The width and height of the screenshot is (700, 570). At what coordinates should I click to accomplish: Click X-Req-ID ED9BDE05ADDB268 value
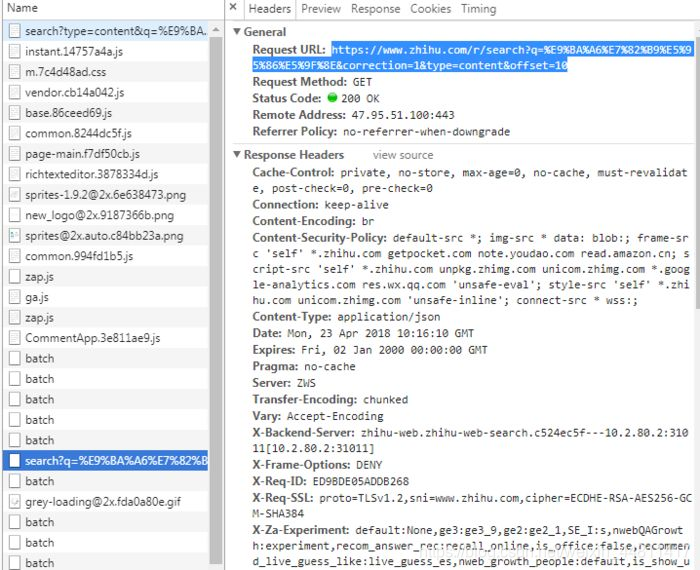click(x=361, y=481)
